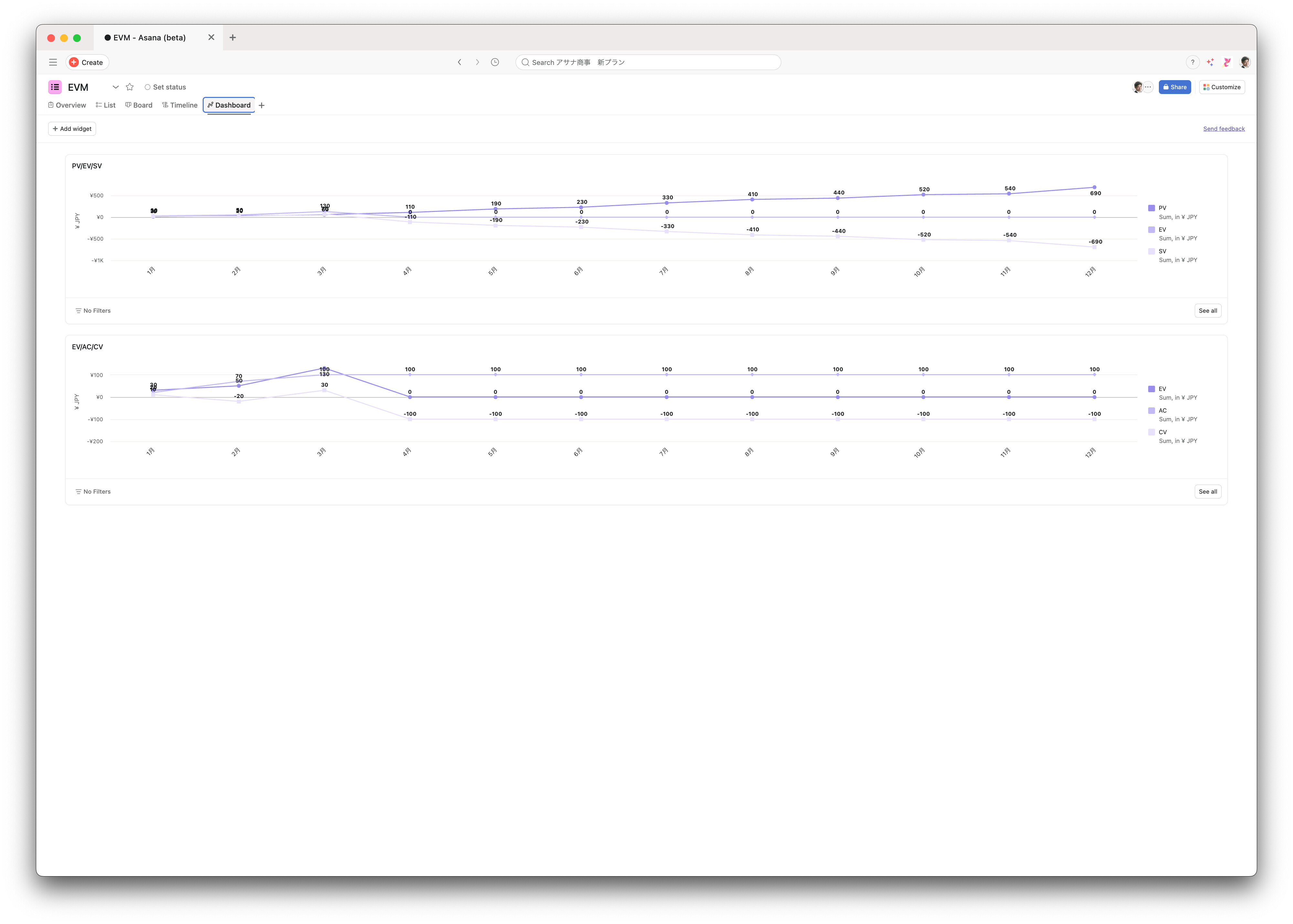Click the search field for アサナ商事
Viewport: 1293px width, 924px height.
648,63
